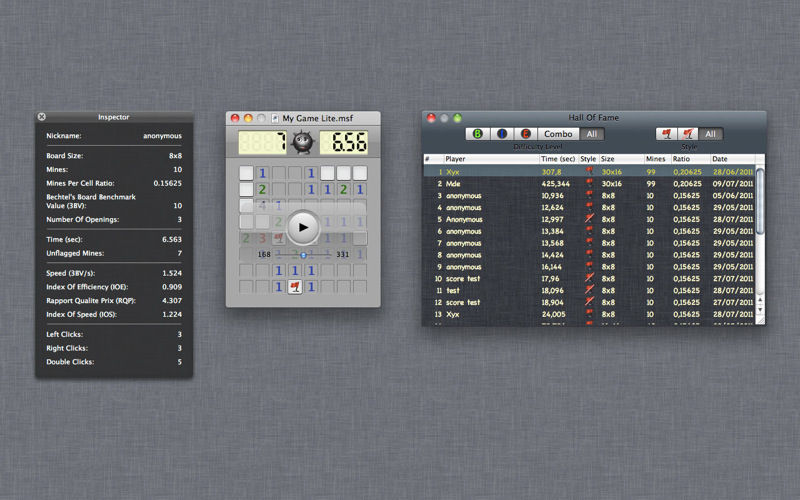Select the Mde row in Hall Of Fame
This screenshot has width=800, height=500.
pyautogui.click(x=589, y=184)
